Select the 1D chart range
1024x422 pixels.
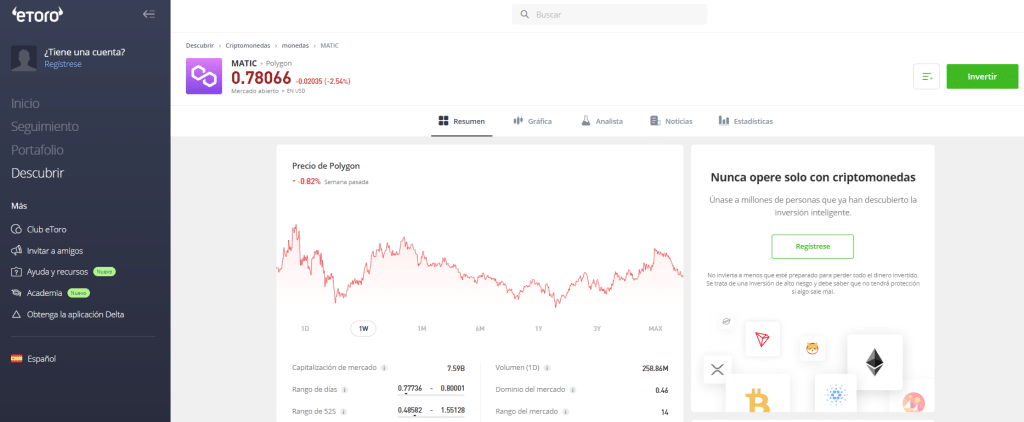305,329
